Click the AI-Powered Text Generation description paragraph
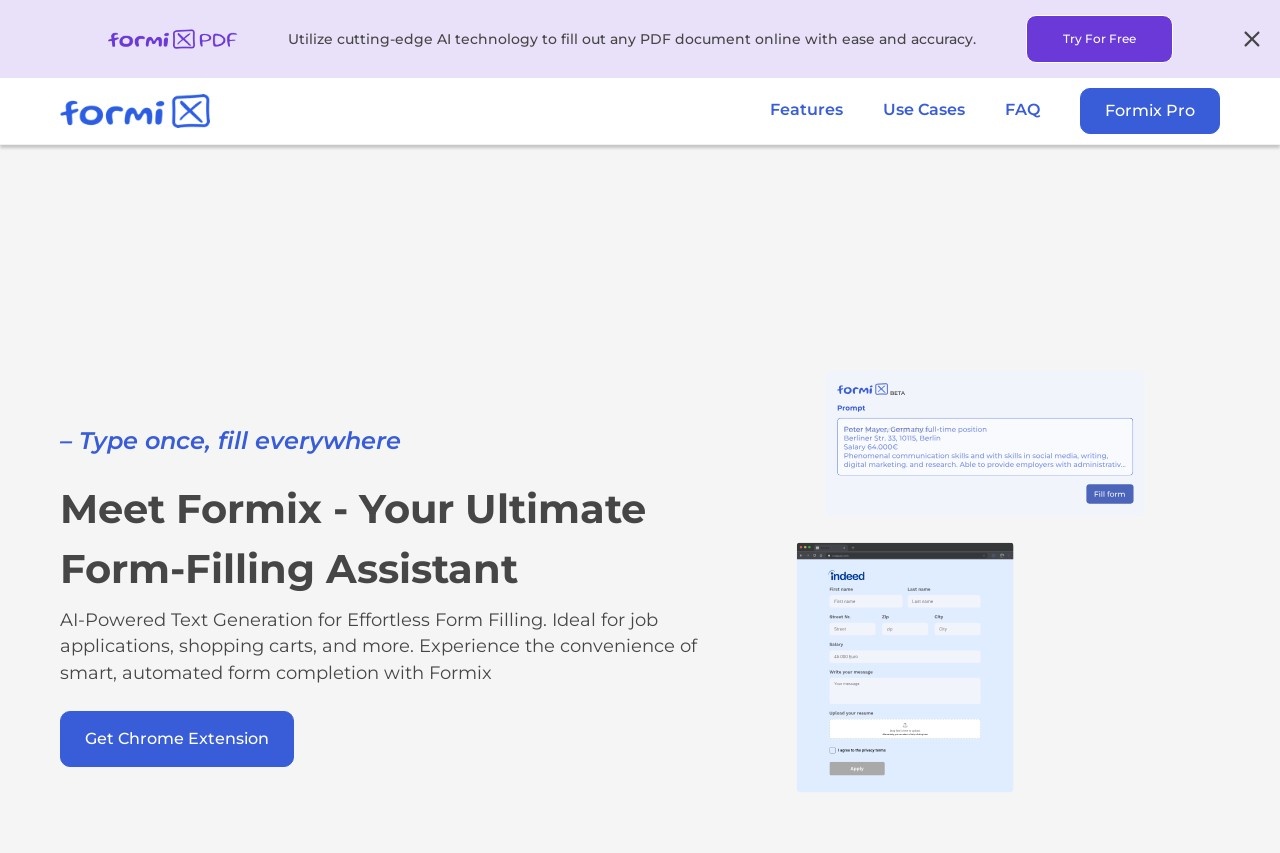Viewport: 1280px width, 853px height. [379, 646]
